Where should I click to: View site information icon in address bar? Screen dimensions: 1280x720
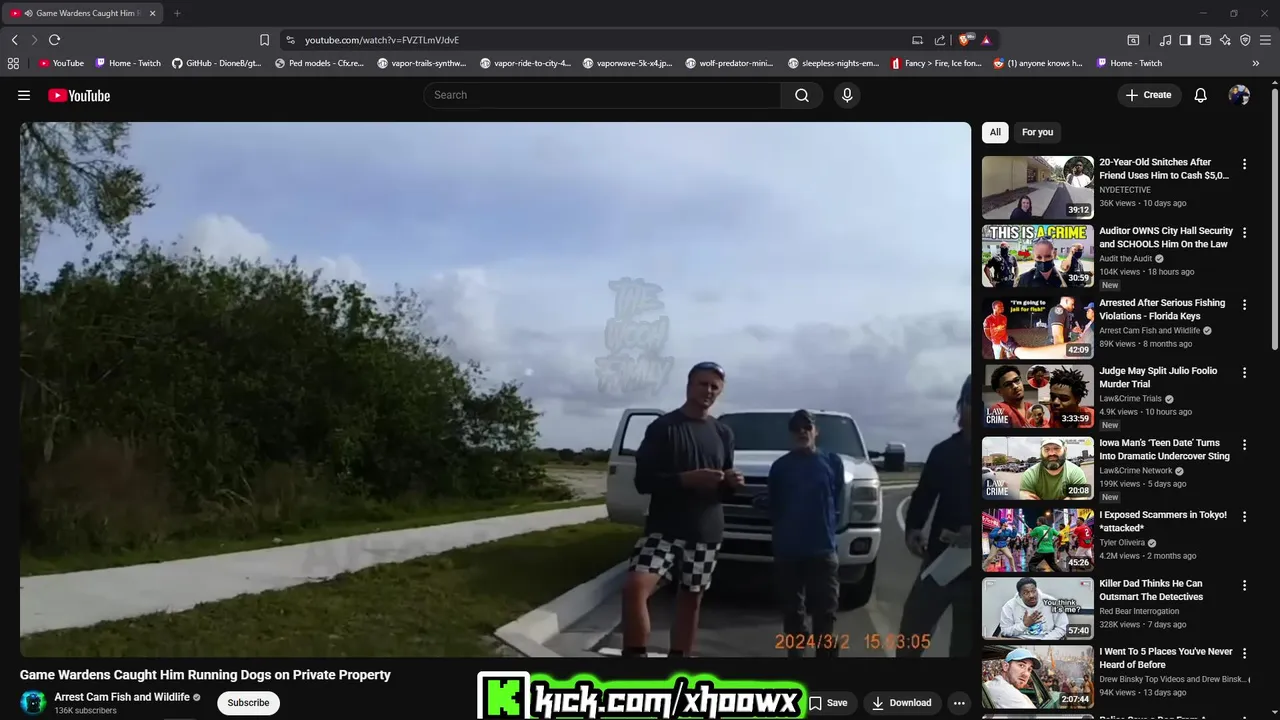291,40
